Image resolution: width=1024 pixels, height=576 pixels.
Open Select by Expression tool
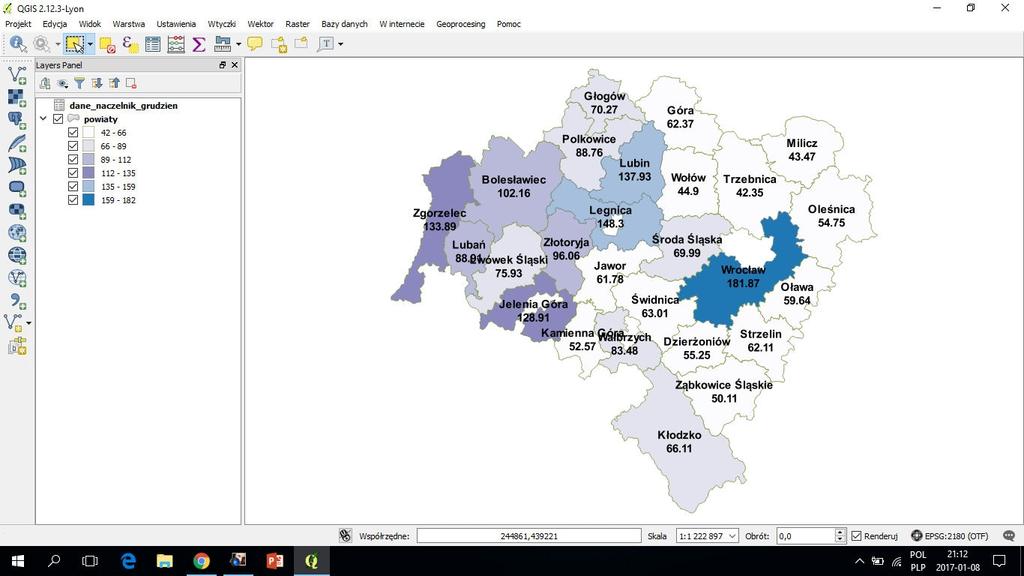point(130,44)
